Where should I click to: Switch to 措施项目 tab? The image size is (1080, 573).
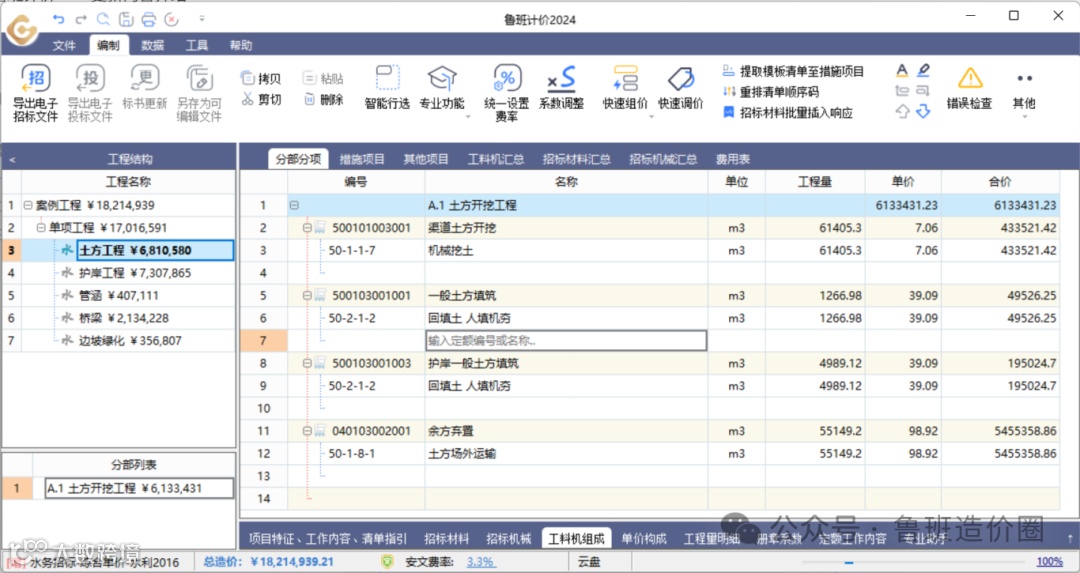(x=362, y=159)
